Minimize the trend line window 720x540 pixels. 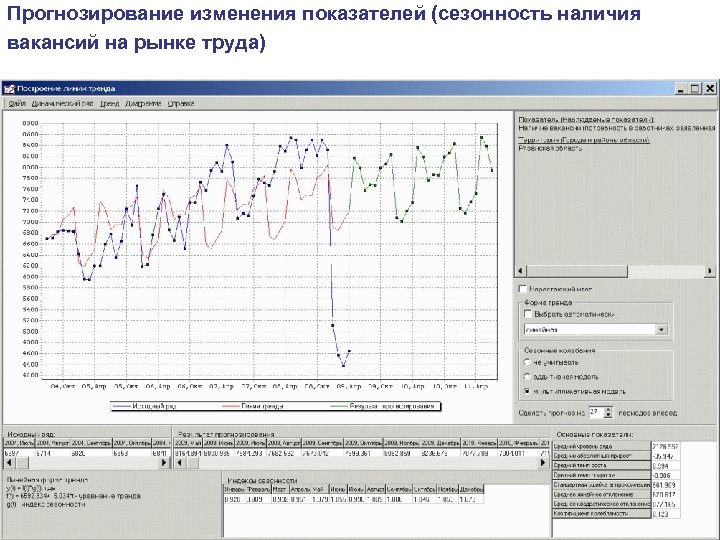[681, 89]
